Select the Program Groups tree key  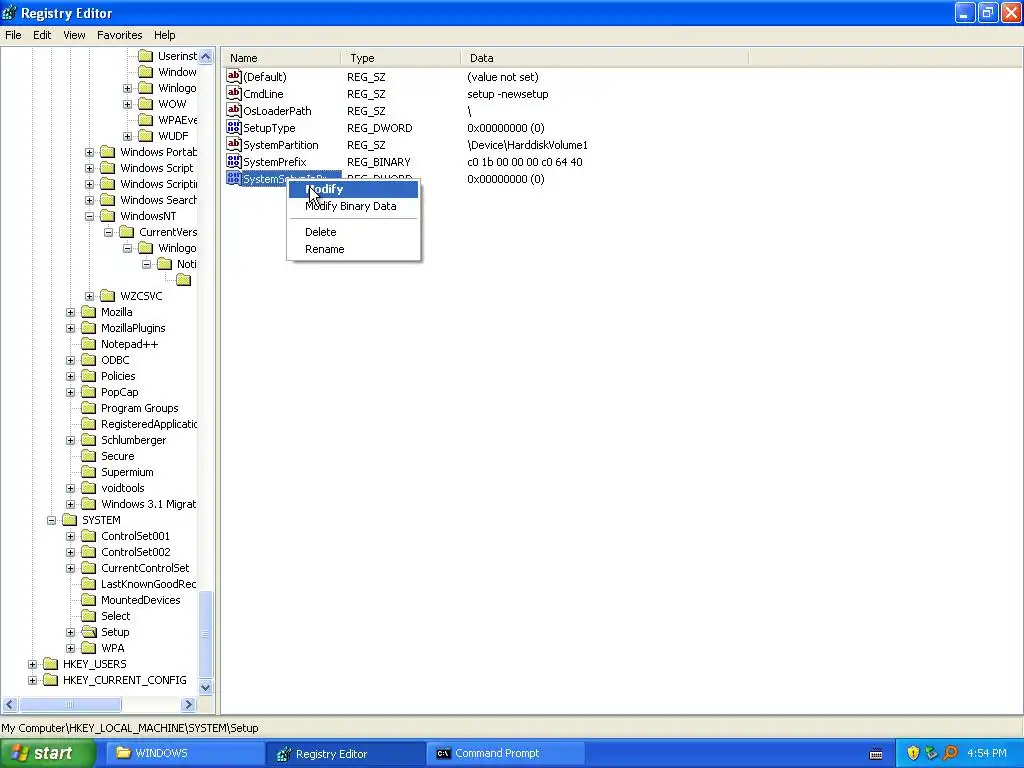click(x=139, y=408)
